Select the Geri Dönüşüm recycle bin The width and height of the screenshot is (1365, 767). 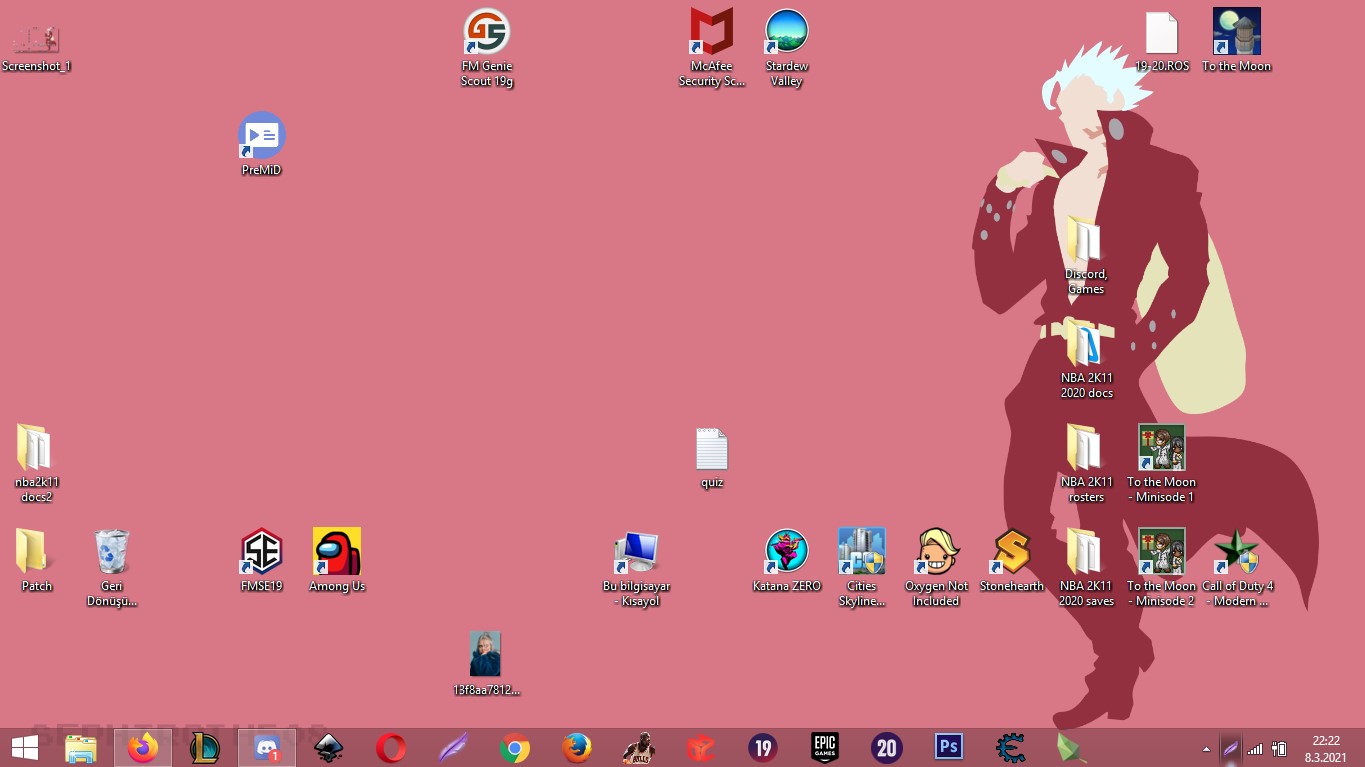click(112, 568)
